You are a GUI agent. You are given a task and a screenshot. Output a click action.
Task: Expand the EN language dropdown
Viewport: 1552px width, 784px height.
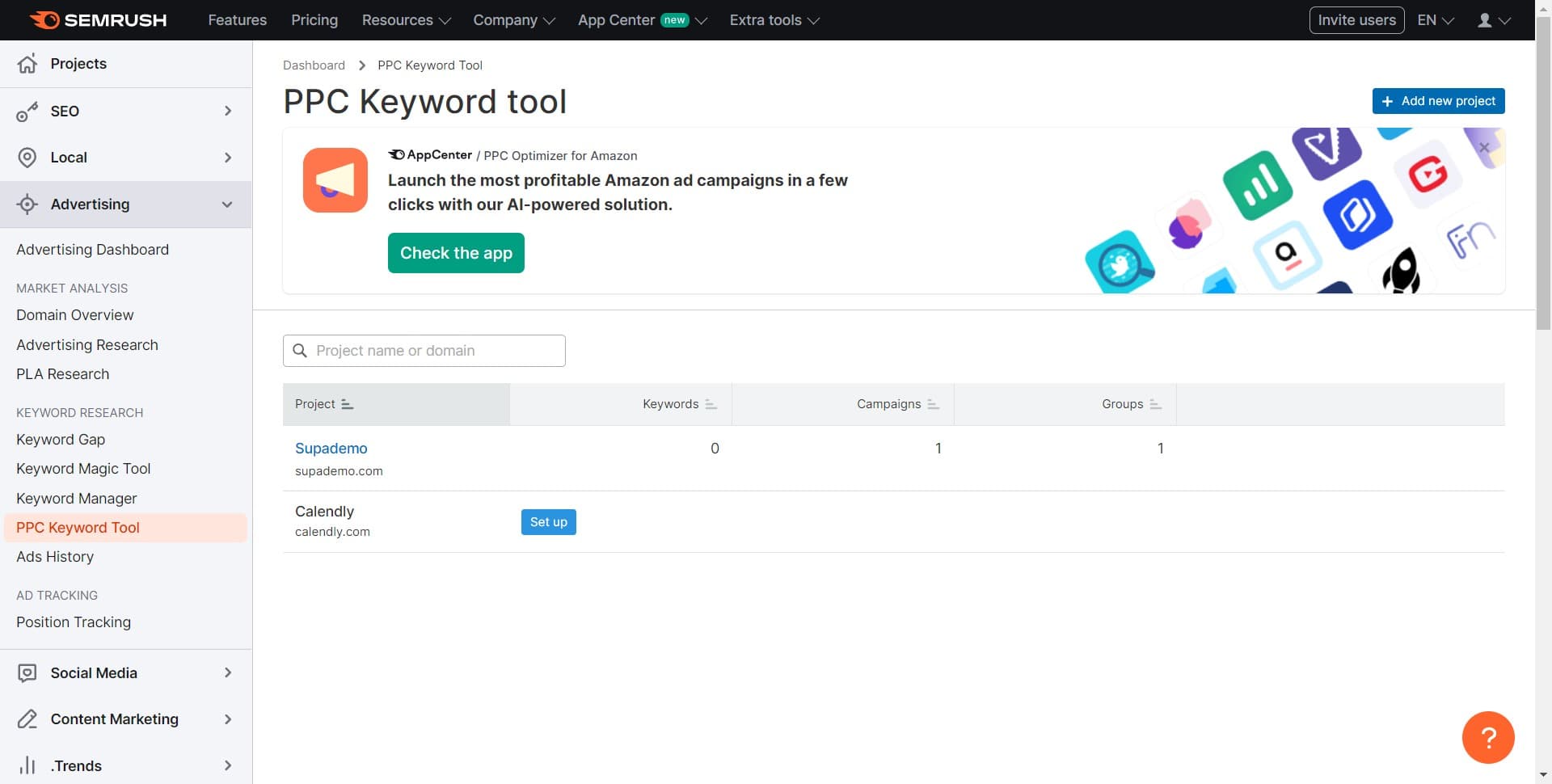1434,19
